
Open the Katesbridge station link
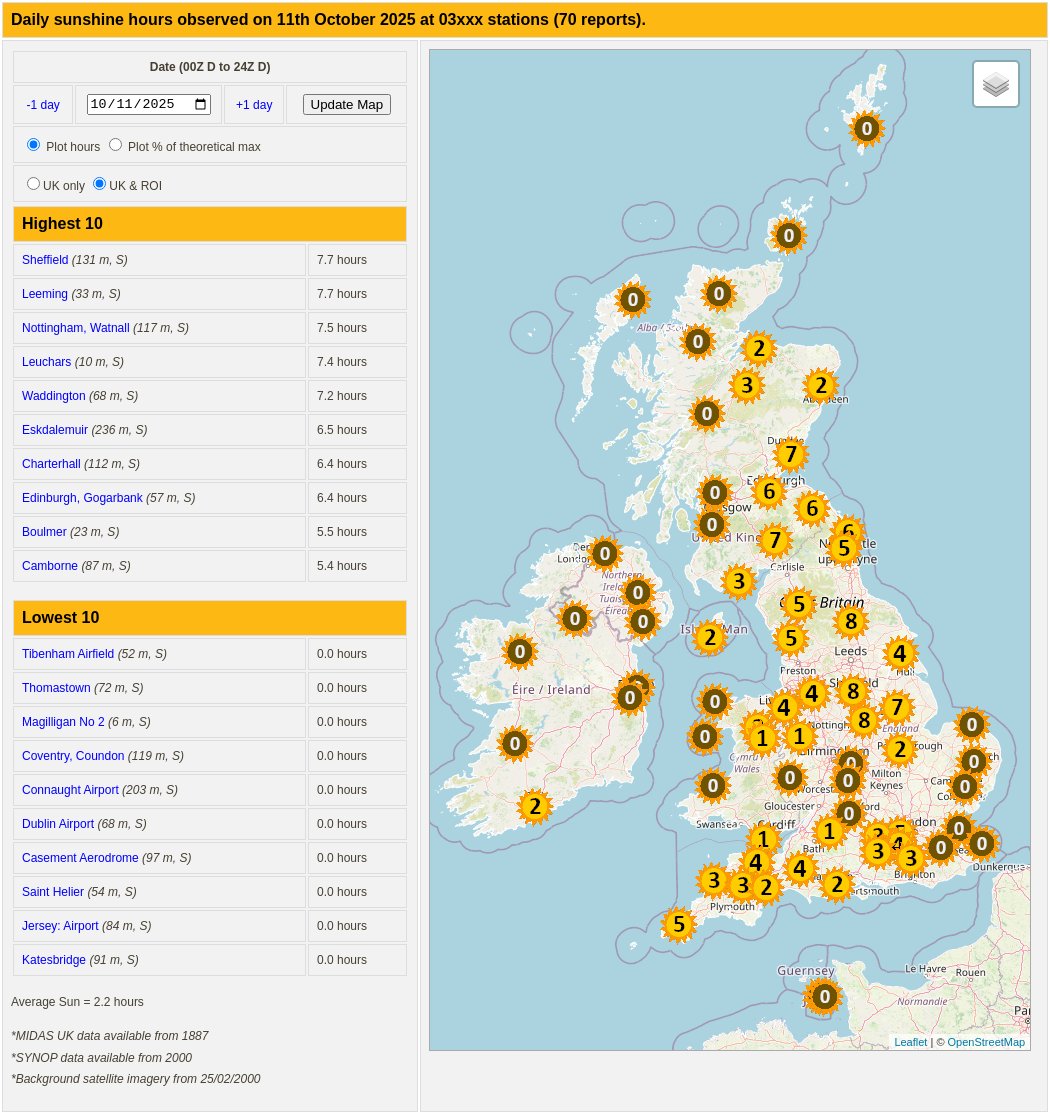(54, 961)
